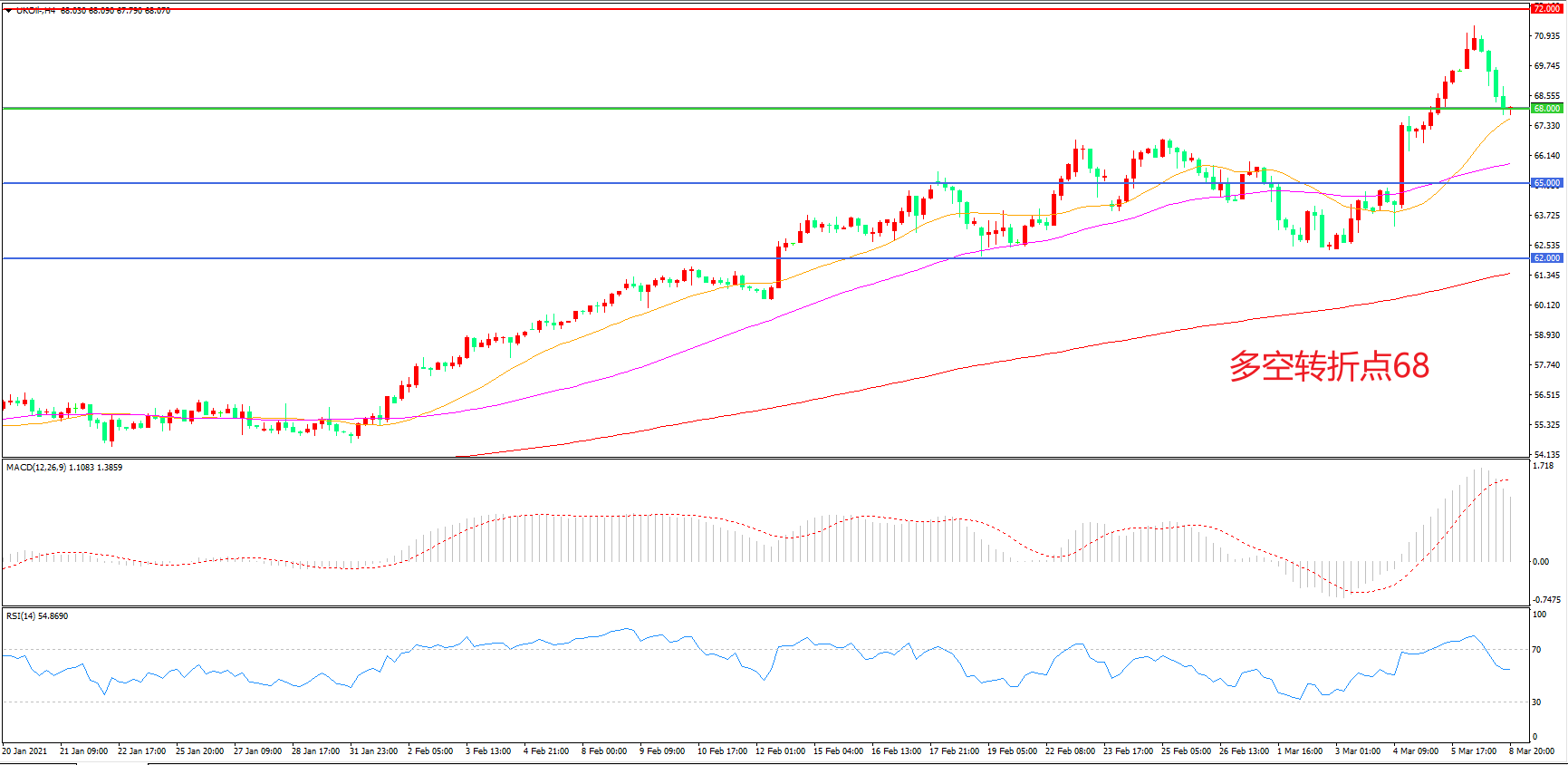
Task: Click the MACD(12,26,9) indicator label
Action: point(36,468)
